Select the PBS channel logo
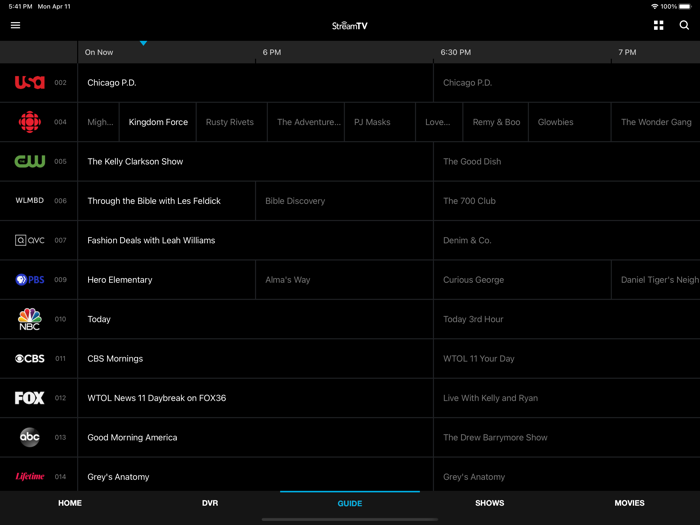 [29, 279]
